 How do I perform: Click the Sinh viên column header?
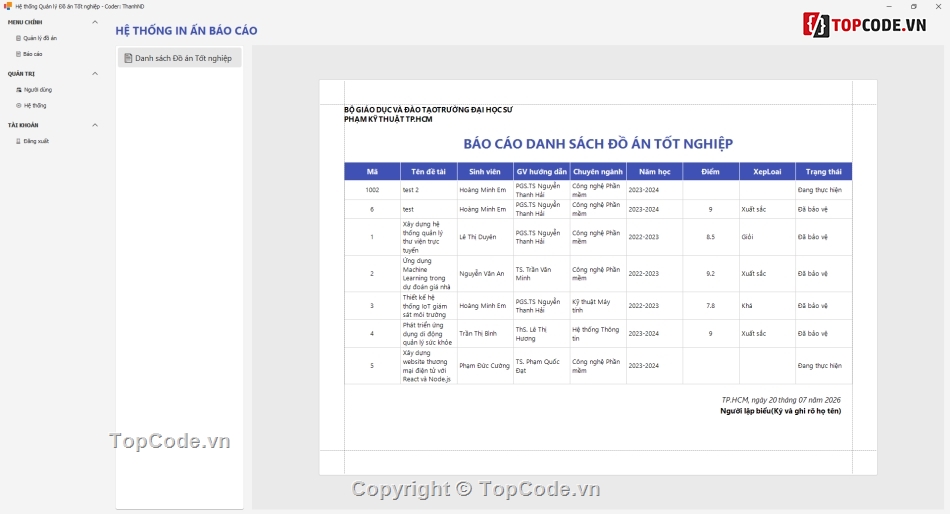tap(485, 172)
